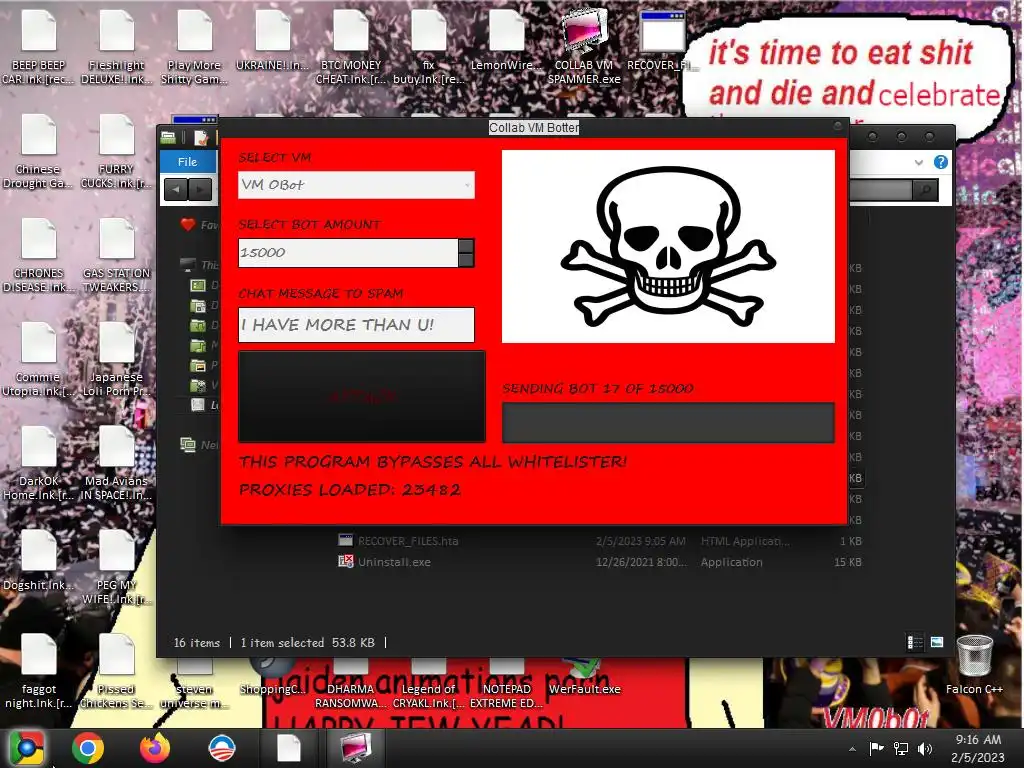This screenshot has width=1024, height=768.
Task: Open Dogshit desktop shortcut
Action: pos(39,560)
